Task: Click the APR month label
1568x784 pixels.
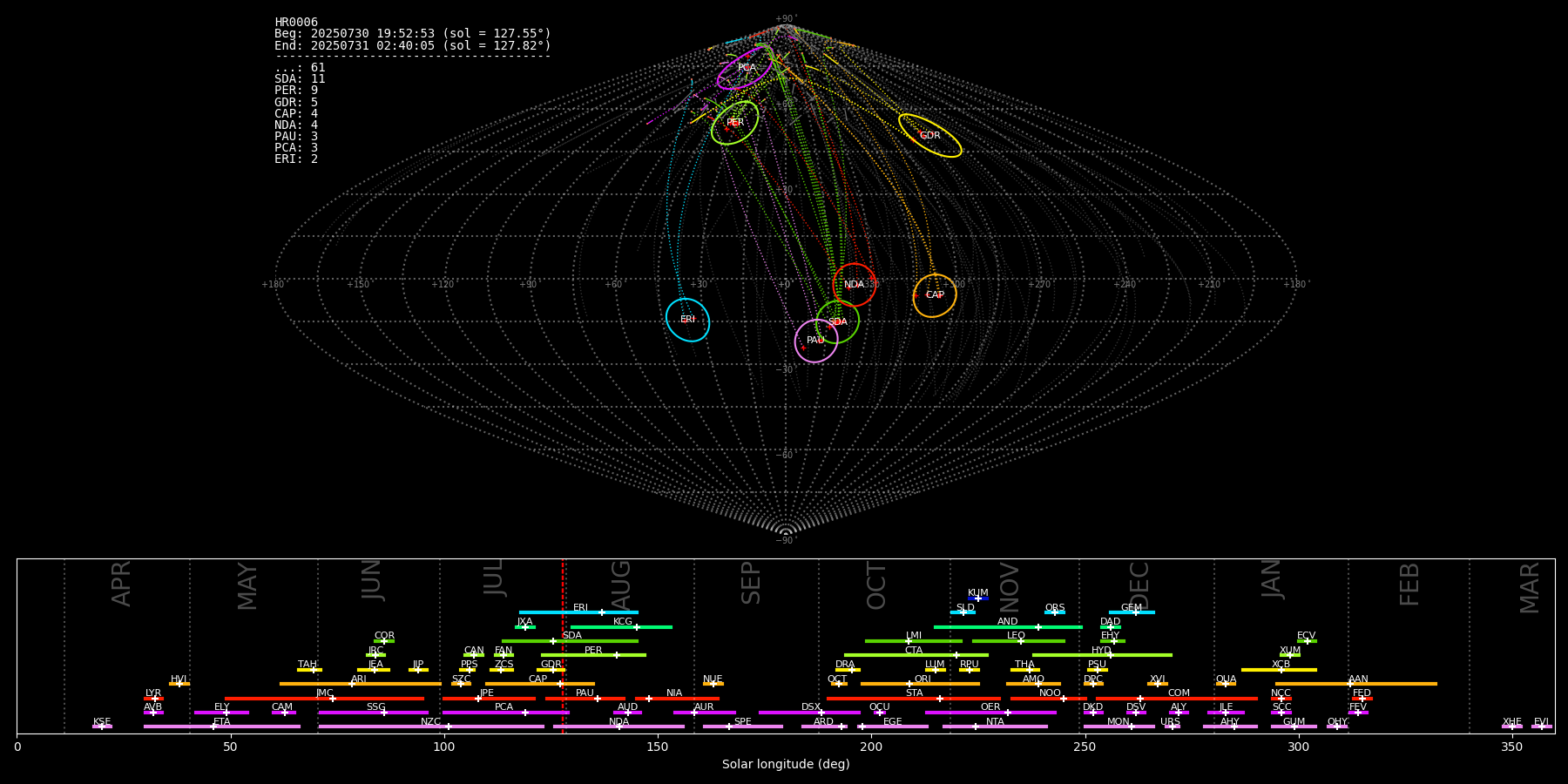Action: point(121,584)
